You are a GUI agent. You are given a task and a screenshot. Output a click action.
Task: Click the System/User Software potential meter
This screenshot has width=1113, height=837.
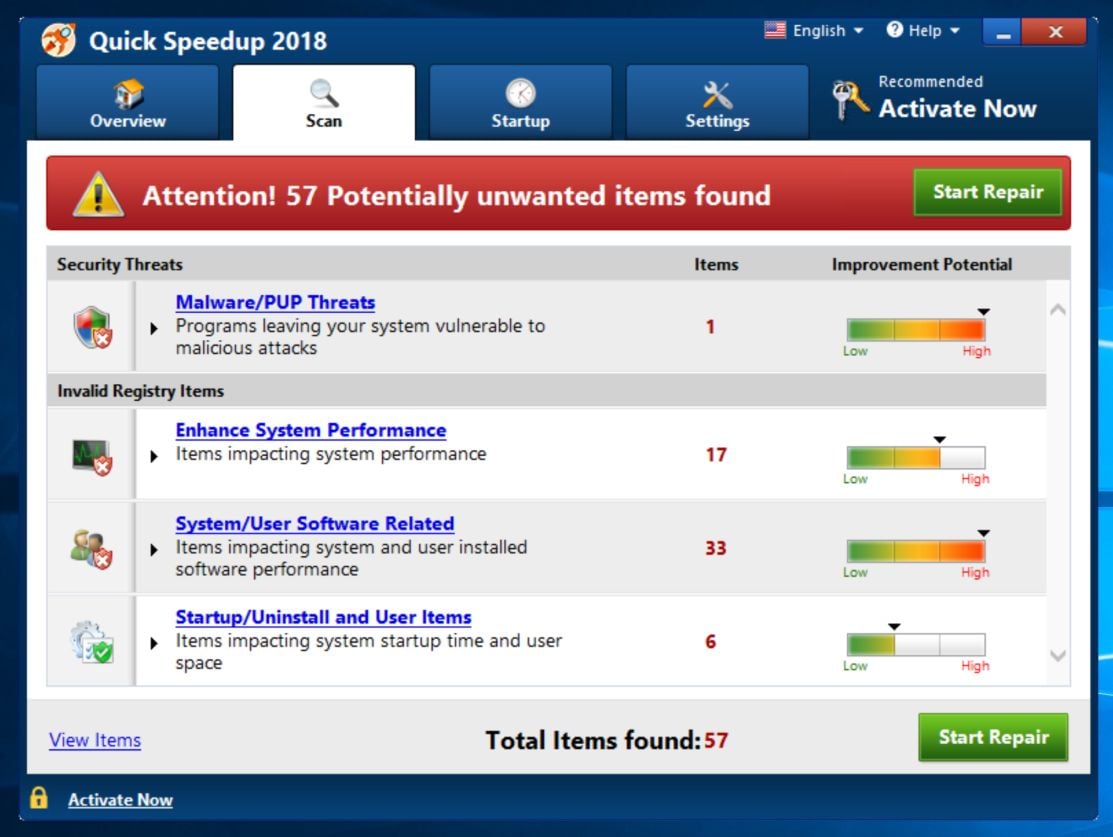916,551
